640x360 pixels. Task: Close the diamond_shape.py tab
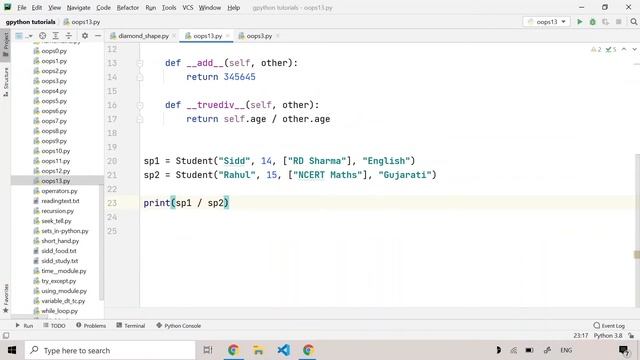tap(174, 36)
